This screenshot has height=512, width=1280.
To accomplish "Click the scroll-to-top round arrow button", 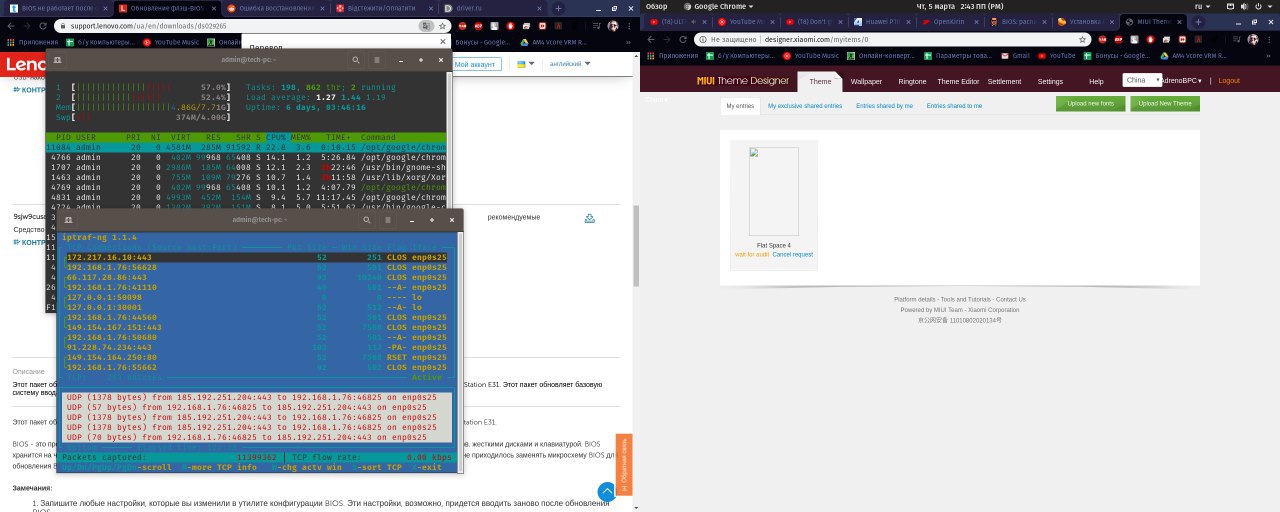I will click(x=607, y=491).
